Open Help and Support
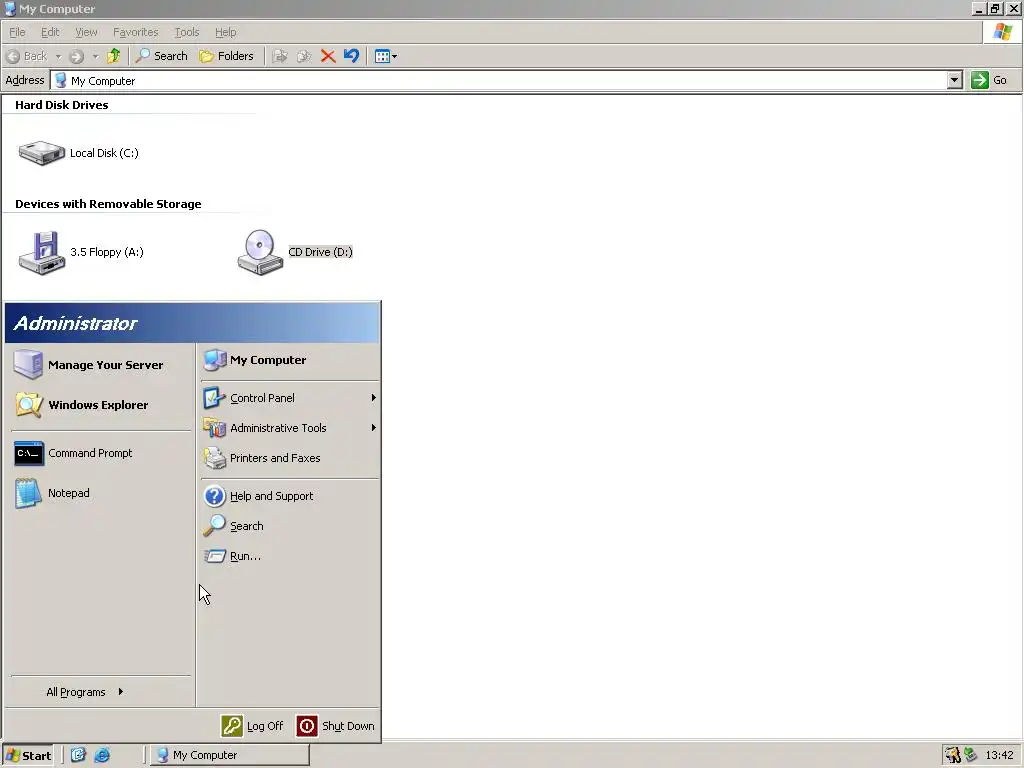The width and height of the screenshot is (1024, 768). pyautogui.click(x=289, y=496)
